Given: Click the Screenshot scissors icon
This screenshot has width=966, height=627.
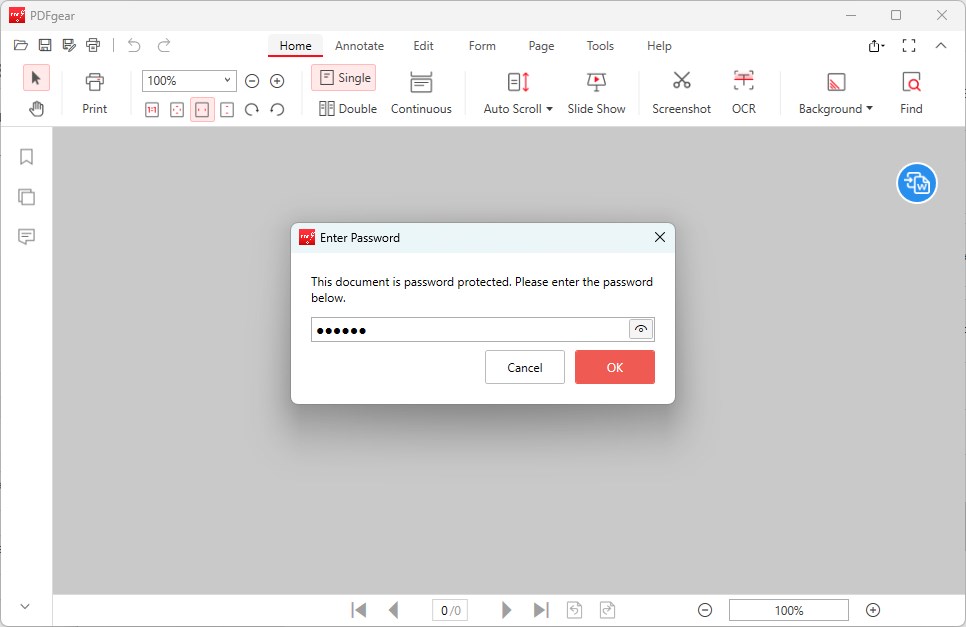Looking at the screenshot, I should [681, 82].
